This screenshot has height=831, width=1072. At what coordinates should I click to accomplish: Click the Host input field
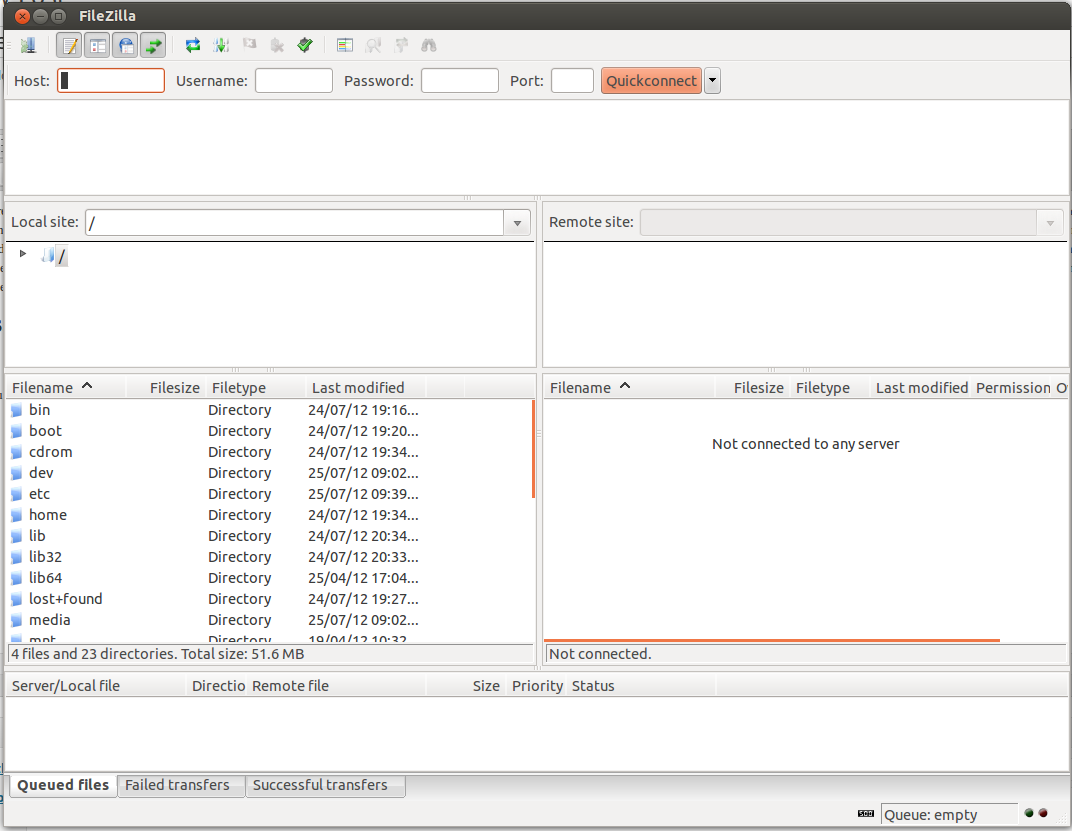tap(111, 81)
